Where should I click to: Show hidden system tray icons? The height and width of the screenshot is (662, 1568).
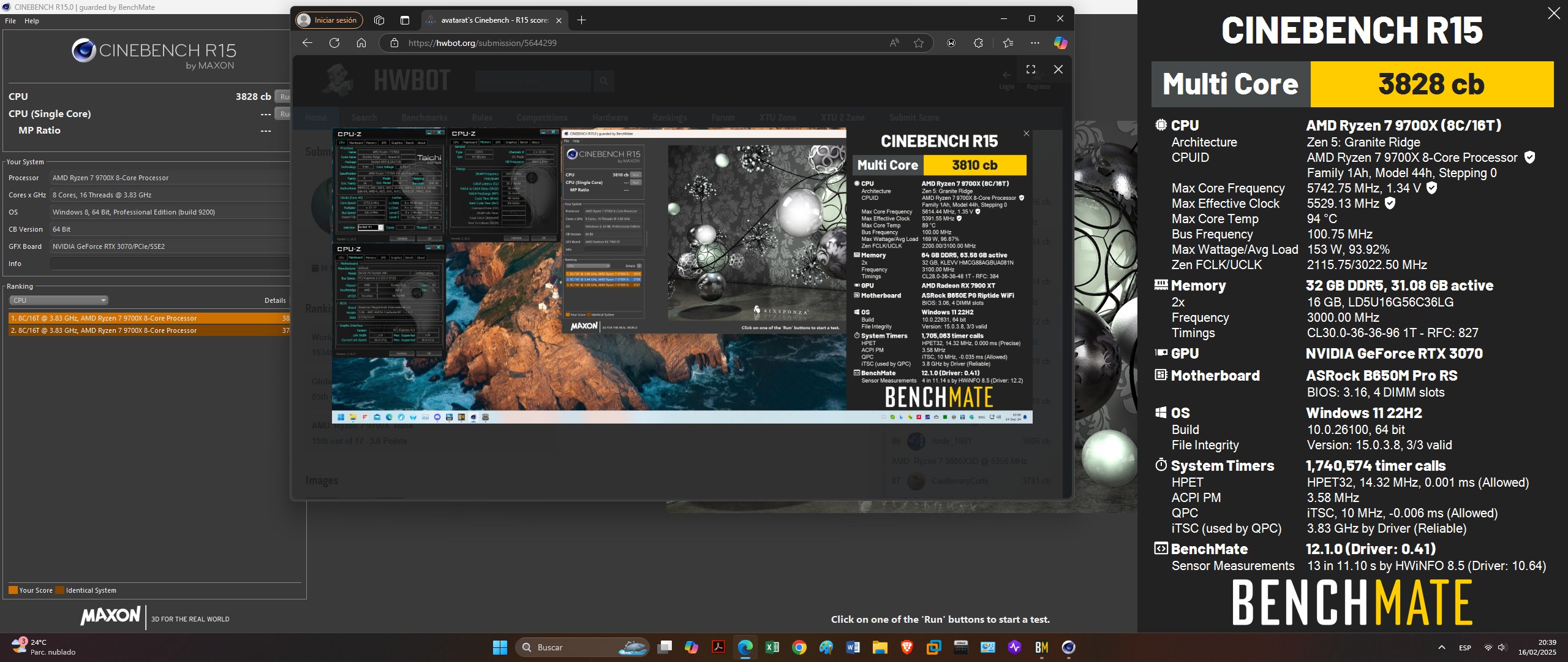point(1442,647)
